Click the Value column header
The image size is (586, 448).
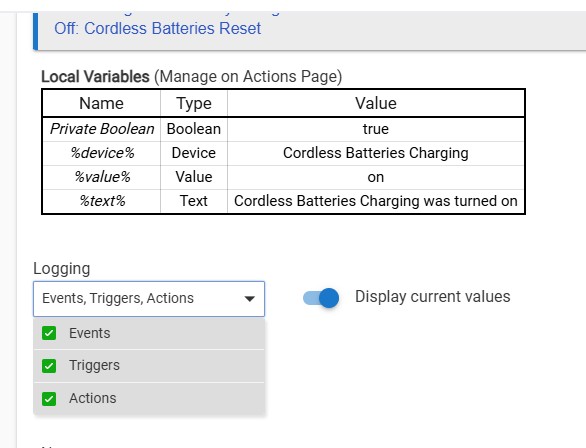pos(376,103)
